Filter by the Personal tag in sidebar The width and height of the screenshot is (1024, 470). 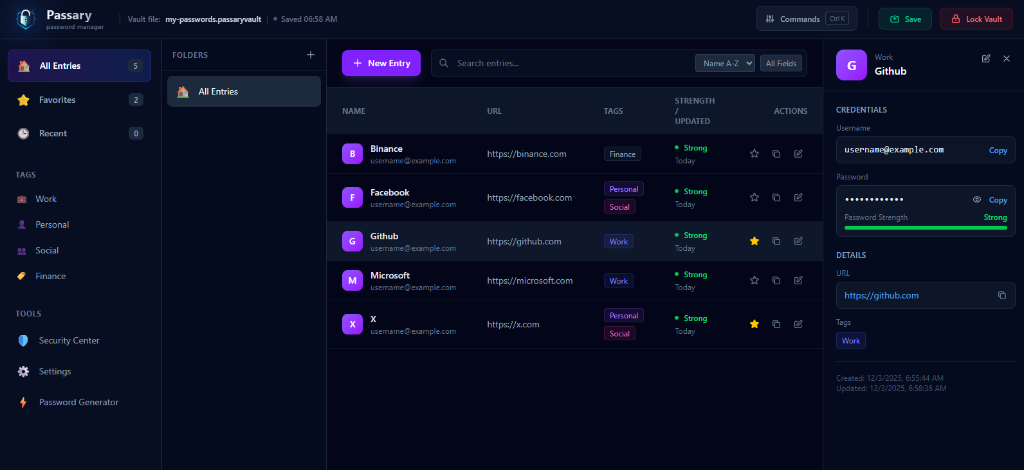point(52,225)
